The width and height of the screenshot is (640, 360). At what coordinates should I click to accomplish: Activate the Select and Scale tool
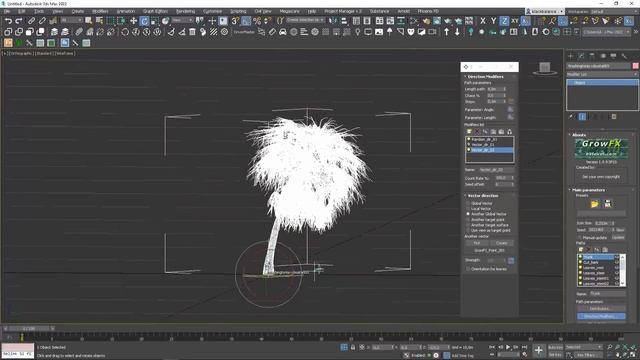click(155, 21)
